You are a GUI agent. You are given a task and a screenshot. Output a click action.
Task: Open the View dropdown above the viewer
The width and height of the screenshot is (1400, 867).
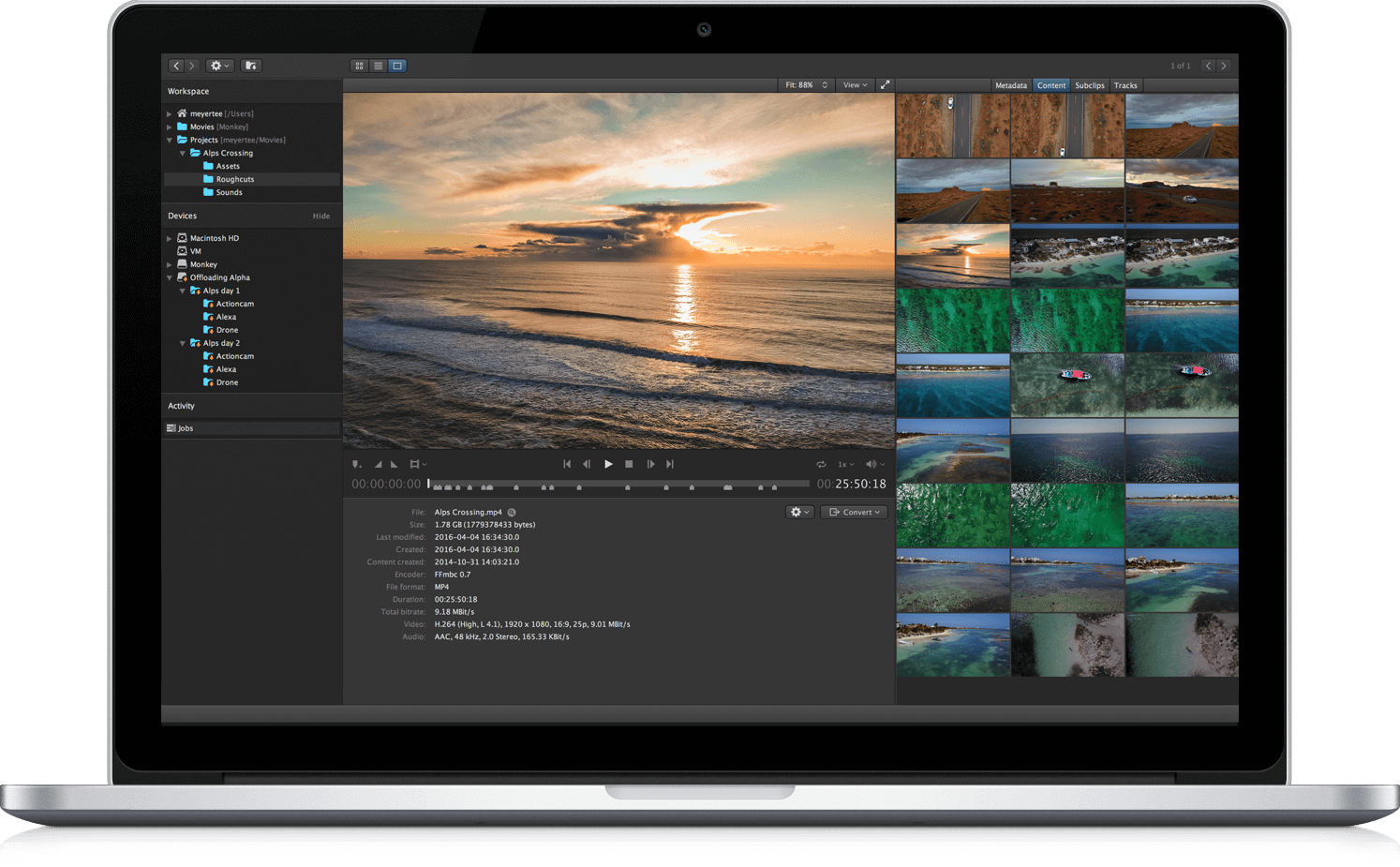855,84
